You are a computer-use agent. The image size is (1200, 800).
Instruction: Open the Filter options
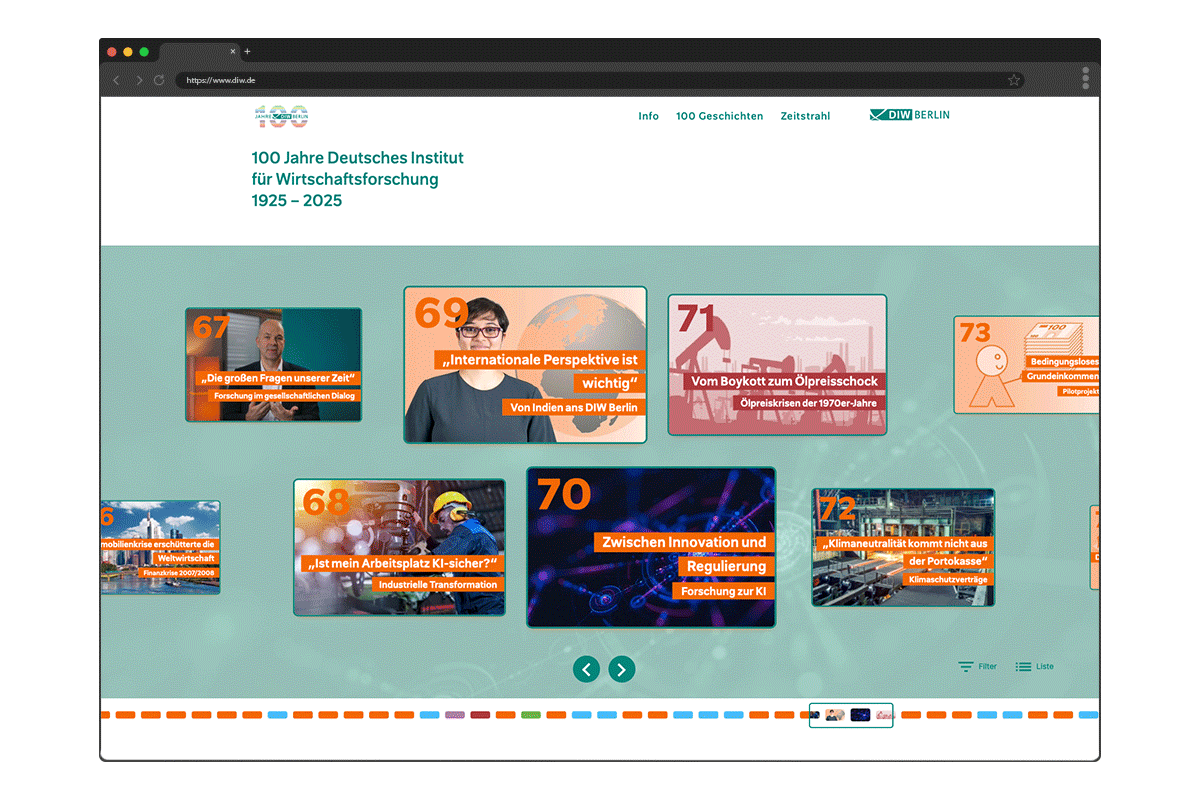point(977,666)
